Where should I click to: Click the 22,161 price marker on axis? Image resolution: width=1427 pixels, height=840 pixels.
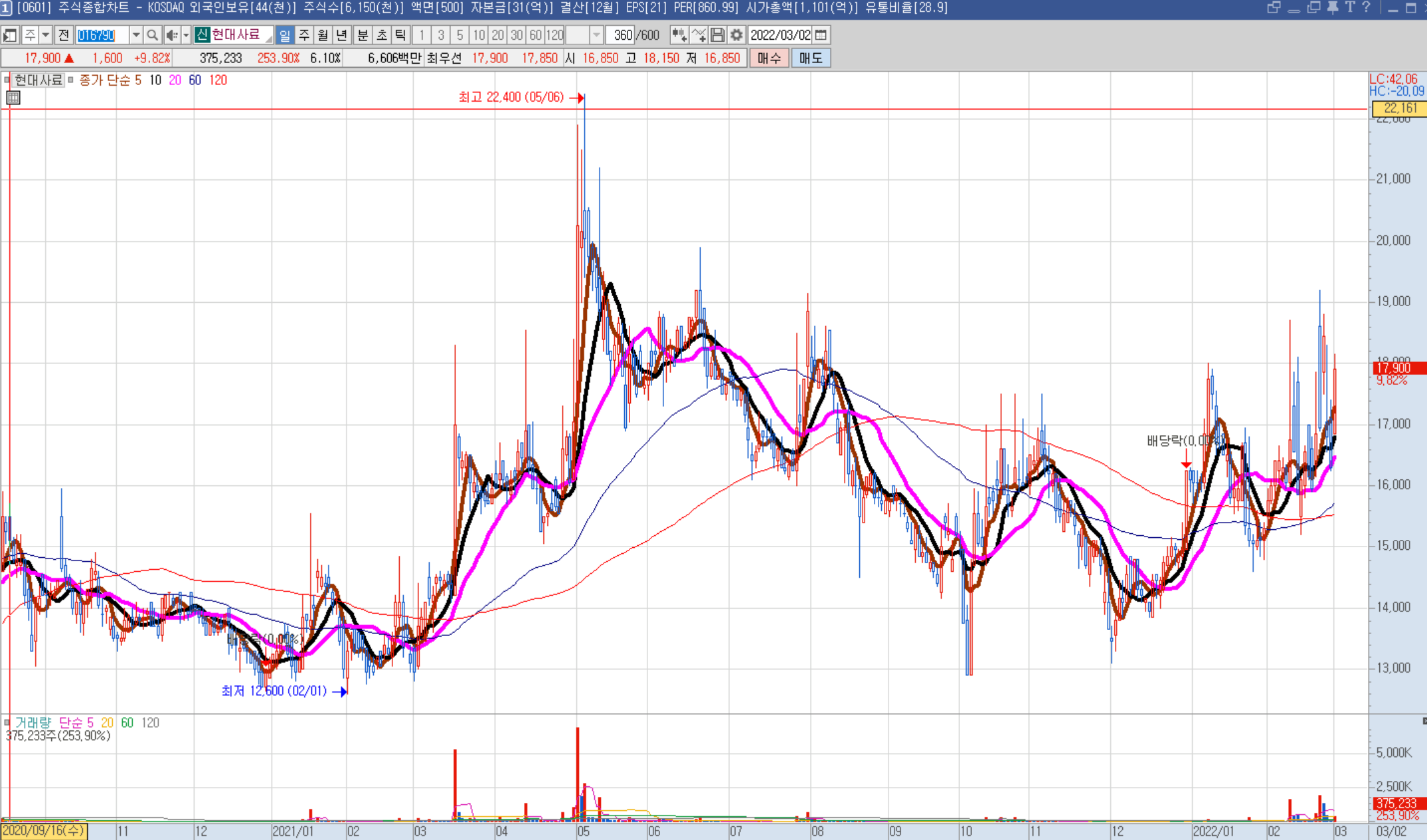1400,108
